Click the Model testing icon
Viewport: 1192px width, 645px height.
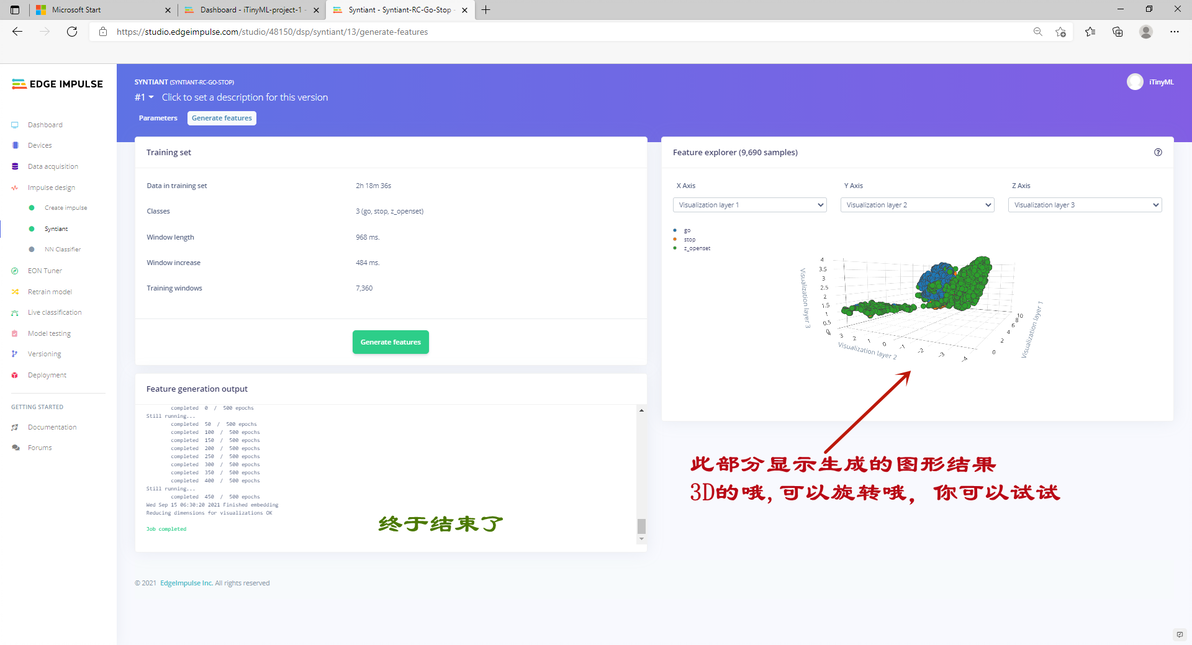pyautogui.click(x=14, y=334)
